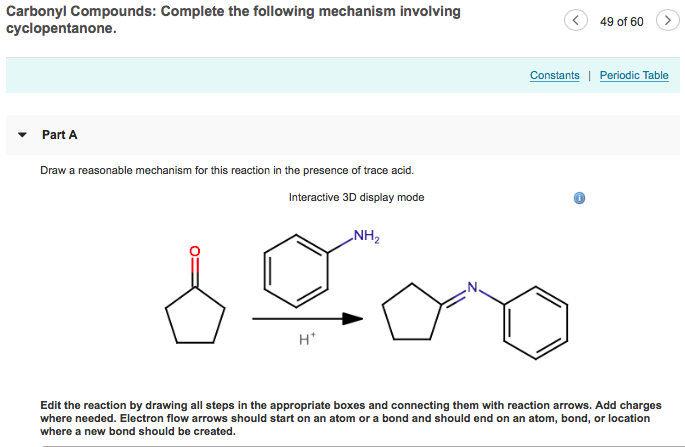This screenshot has width=685, height=447.
Task: Go to the next question arrow
Action: (666, 21)
